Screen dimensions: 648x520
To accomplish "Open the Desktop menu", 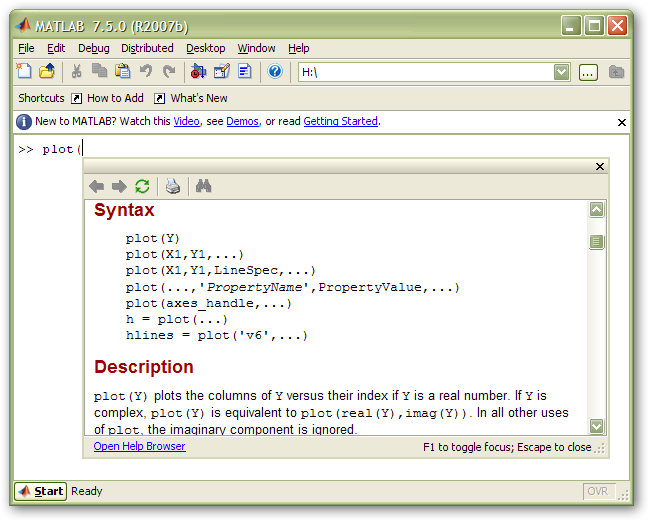I will tap(205, 48).
